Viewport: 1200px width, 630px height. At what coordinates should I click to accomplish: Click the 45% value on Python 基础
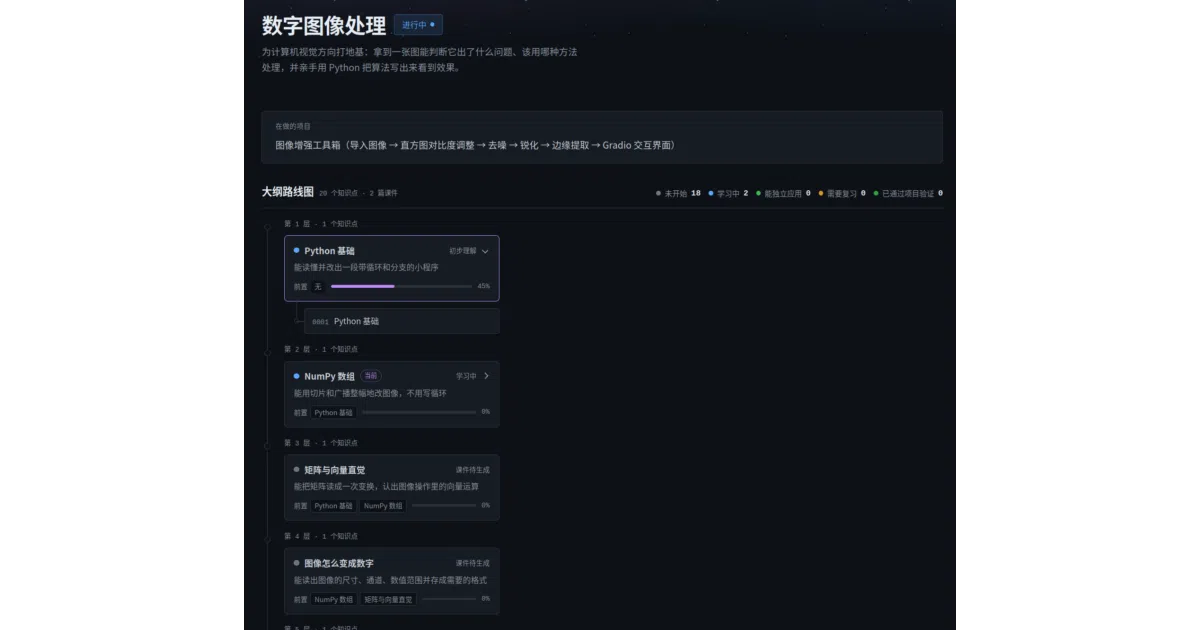[484, 286]
